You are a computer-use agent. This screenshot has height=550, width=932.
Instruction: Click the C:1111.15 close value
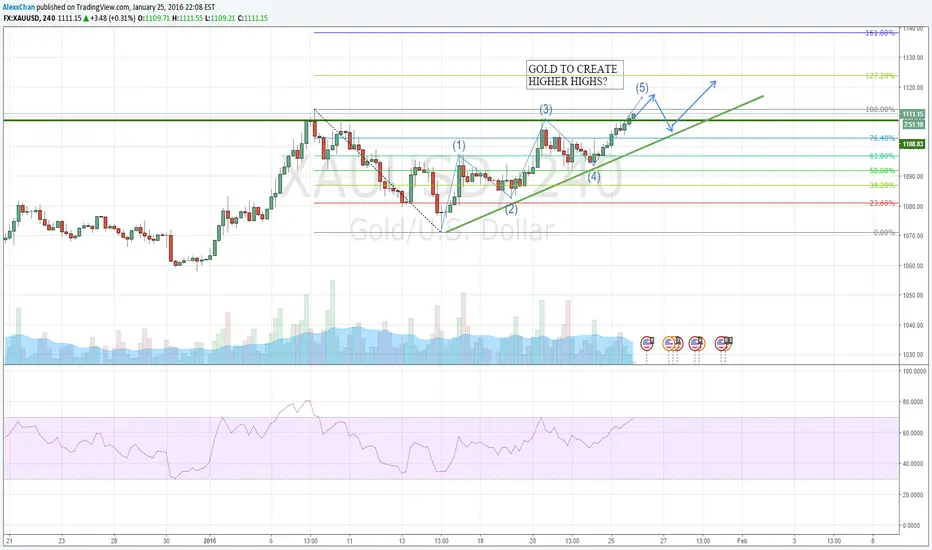coord(253,18)
